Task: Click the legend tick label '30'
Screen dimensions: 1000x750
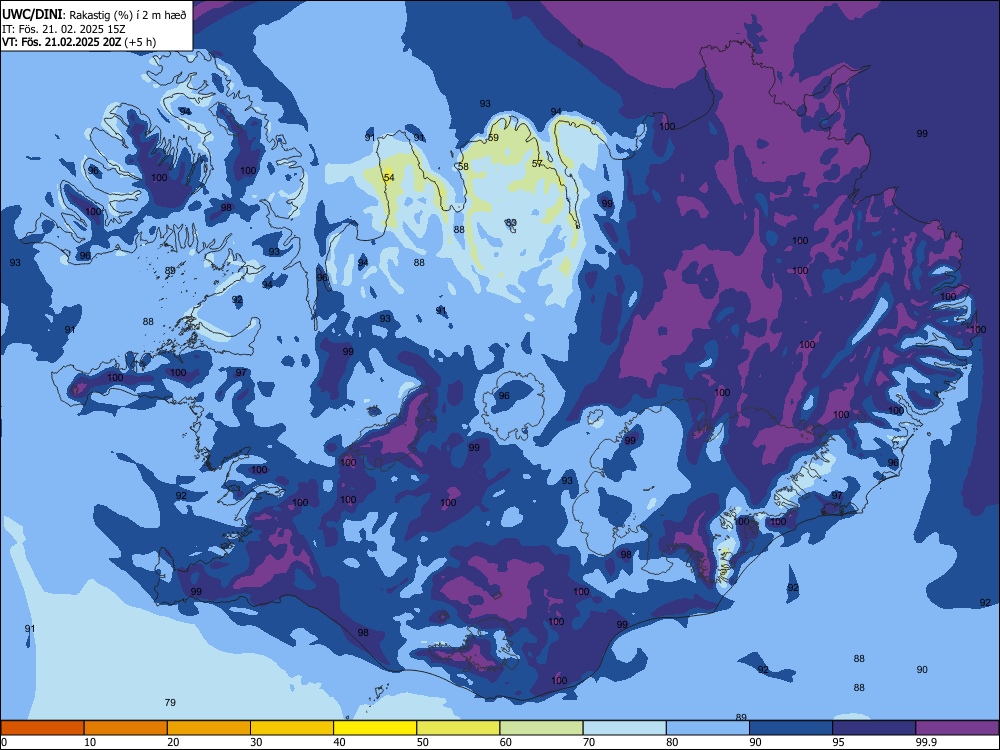Action: (x=256, y=742)
